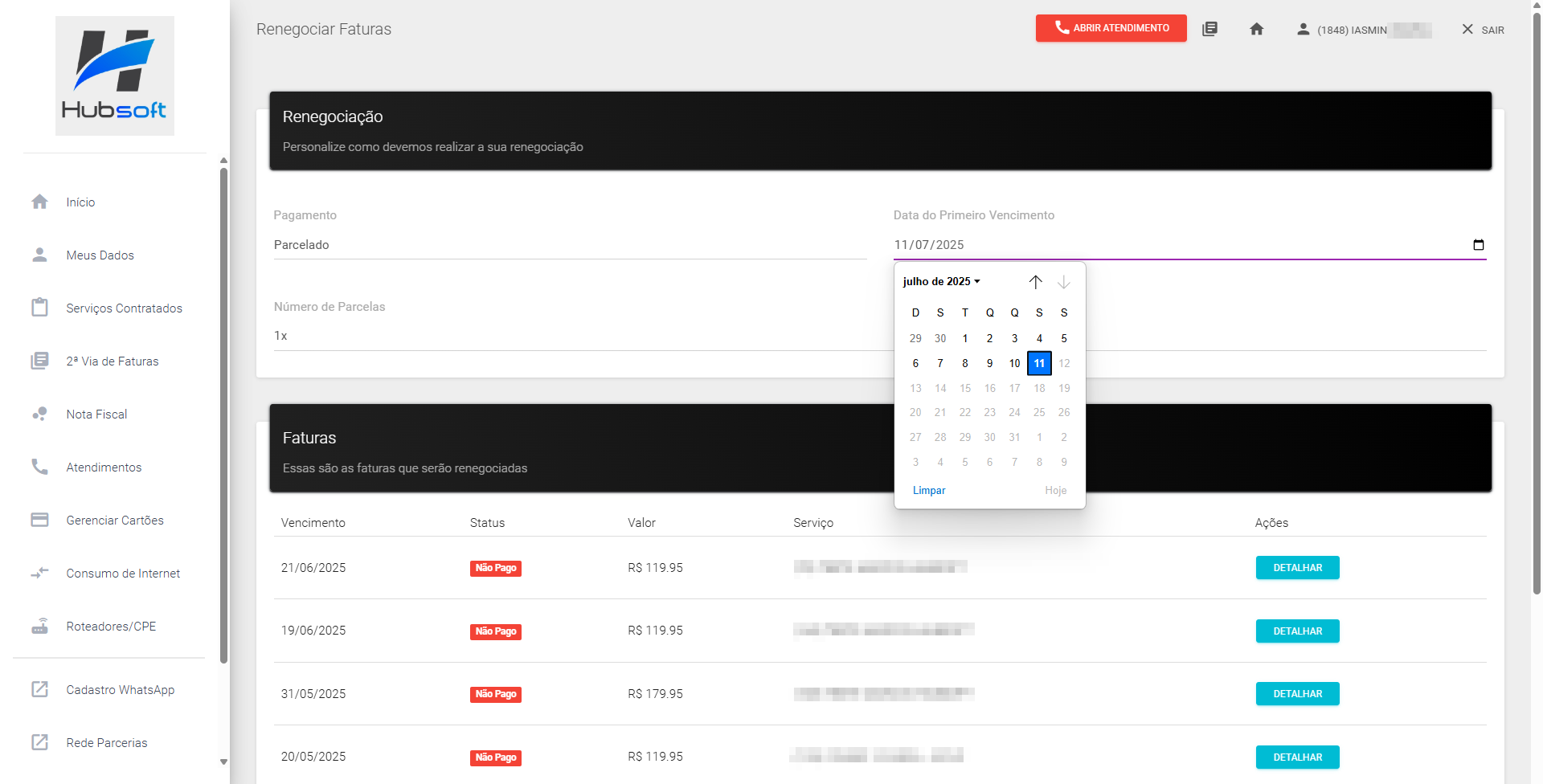Open the julho de 2025 month dropdown

click(941, 281)
